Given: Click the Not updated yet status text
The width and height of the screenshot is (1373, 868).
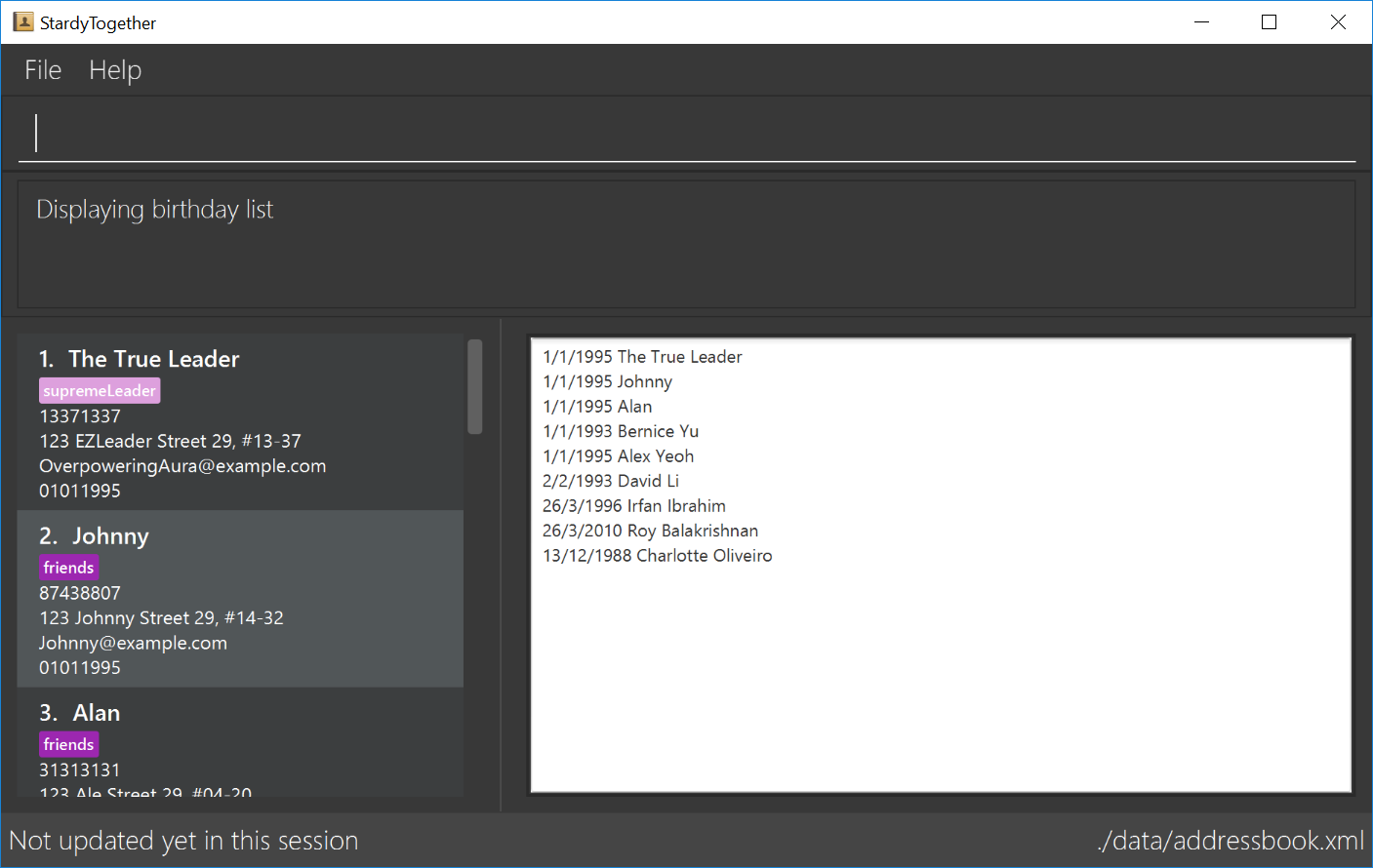Looking at the screenshot, I should click(183, 841).
